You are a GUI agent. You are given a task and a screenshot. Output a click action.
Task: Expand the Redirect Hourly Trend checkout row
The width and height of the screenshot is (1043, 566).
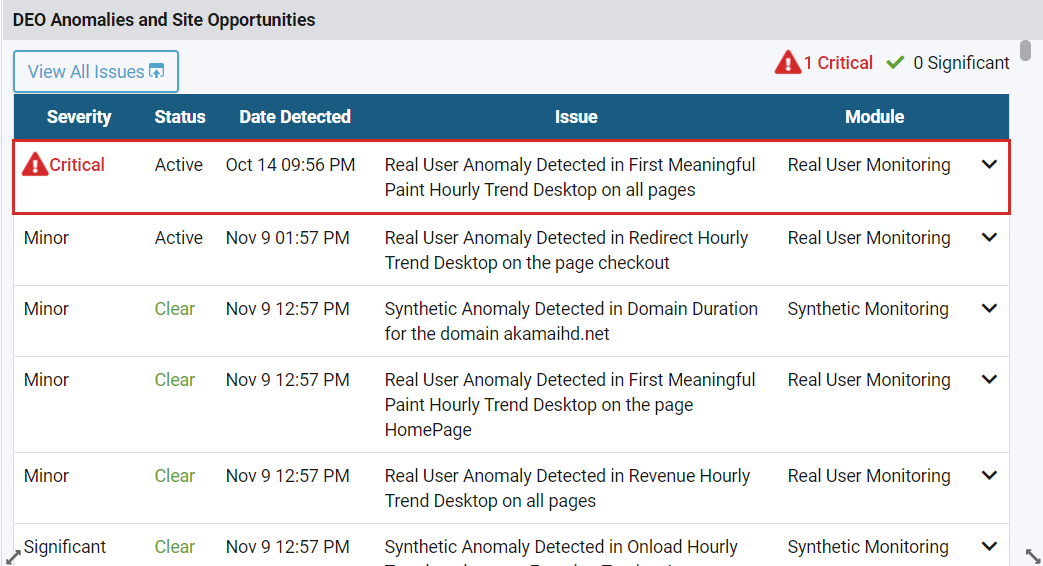[989, 237]
